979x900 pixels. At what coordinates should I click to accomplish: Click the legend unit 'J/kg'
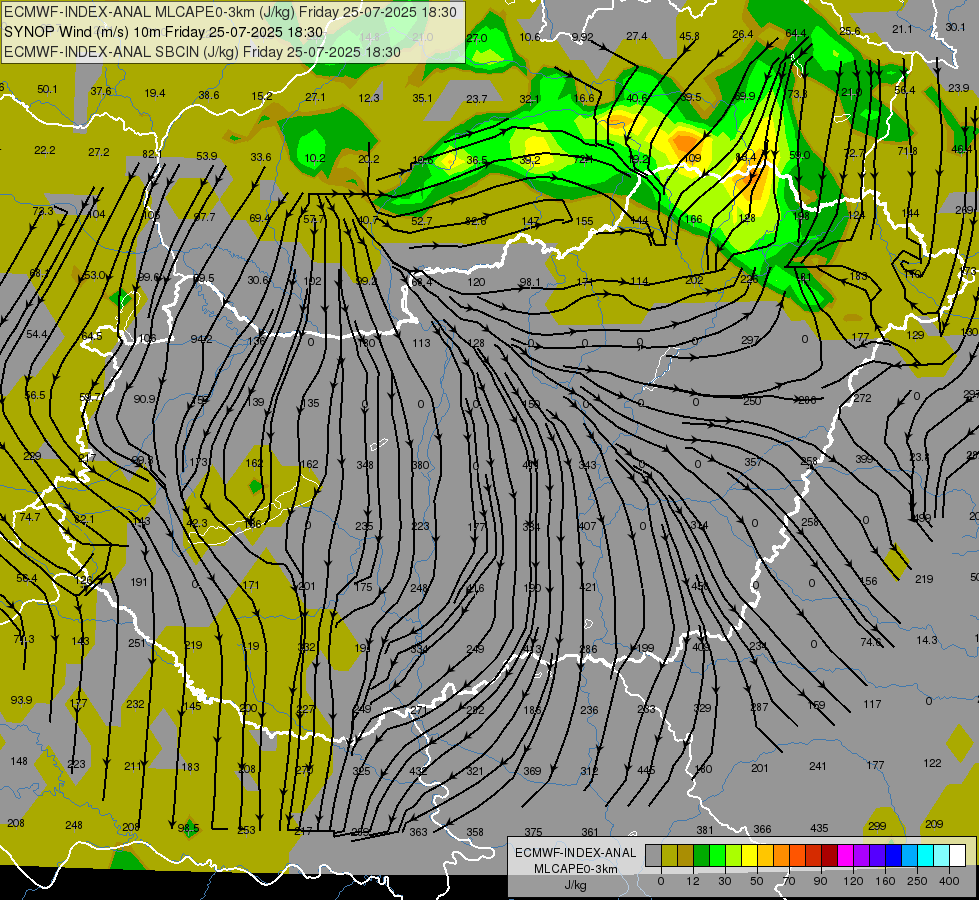[x=575, y=885]
